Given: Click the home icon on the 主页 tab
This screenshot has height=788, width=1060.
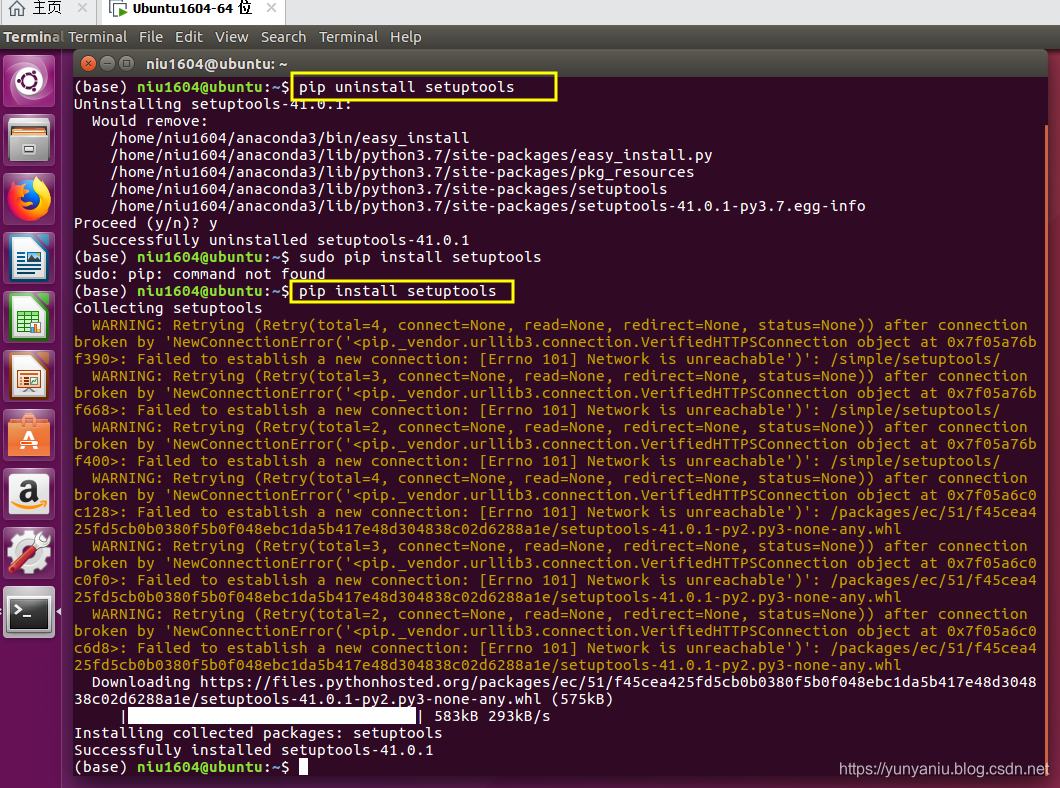Looking at the screenshot, I should (17, 8).
